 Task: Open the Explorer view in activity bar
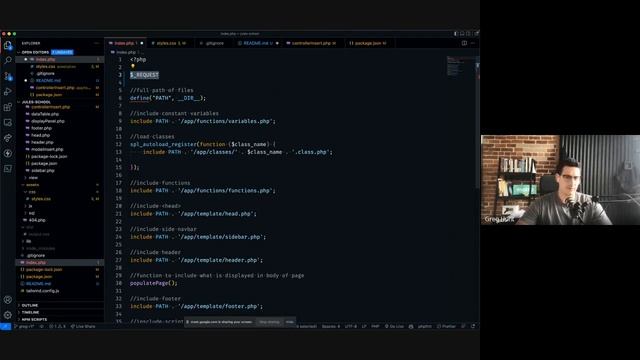pos(8,45)
